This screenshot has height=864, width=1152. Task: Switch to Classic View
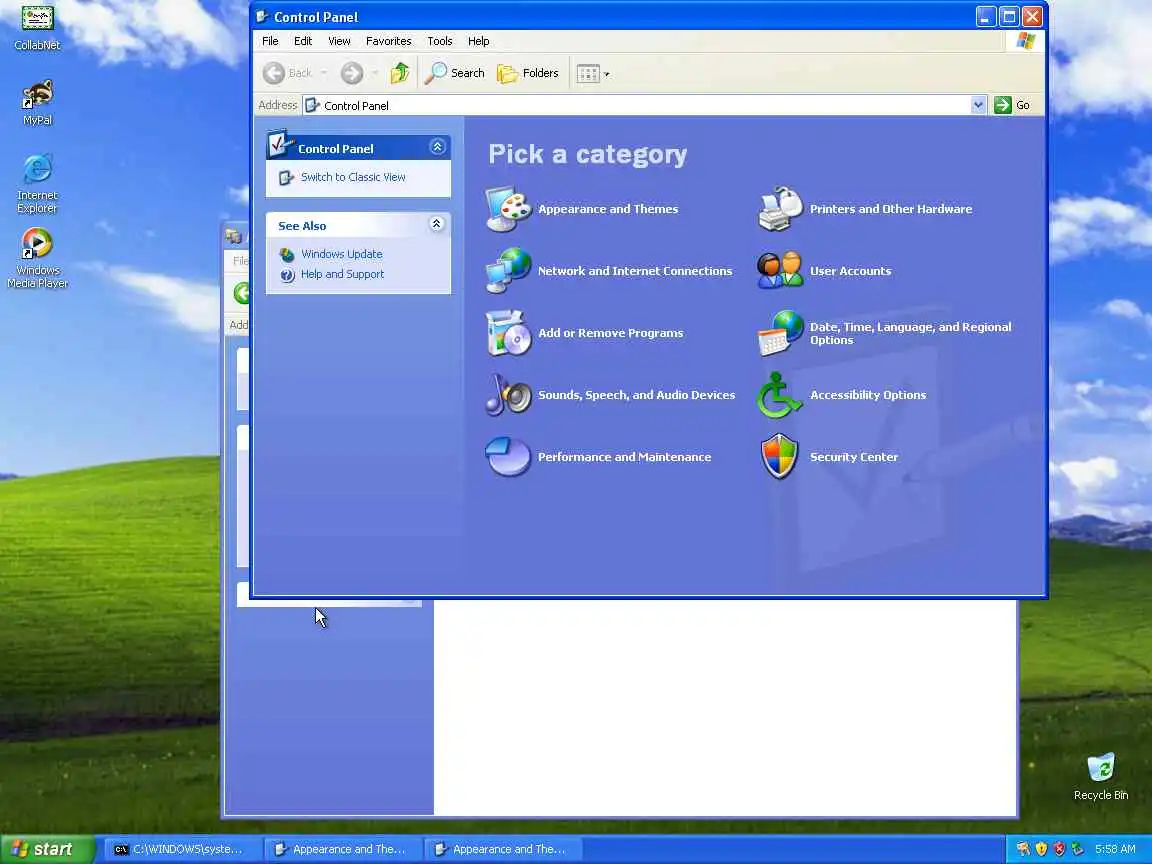(353, 177)
